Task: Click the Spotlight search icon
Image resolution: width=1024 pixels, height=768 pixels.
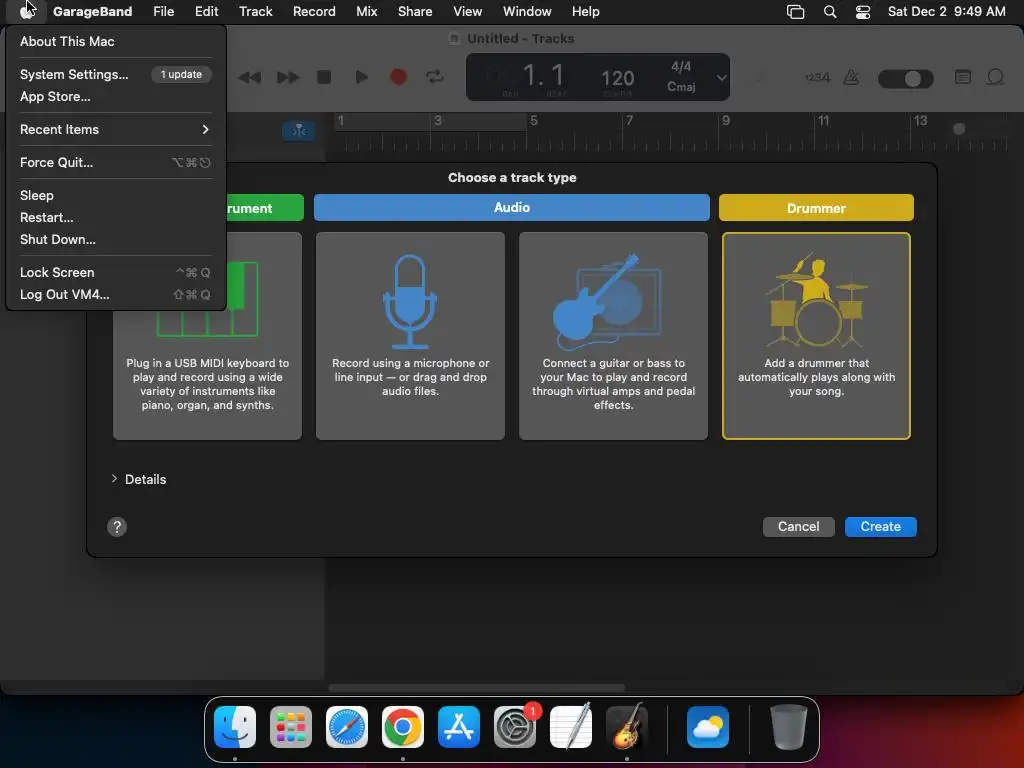Action: [x=829, y=12]
